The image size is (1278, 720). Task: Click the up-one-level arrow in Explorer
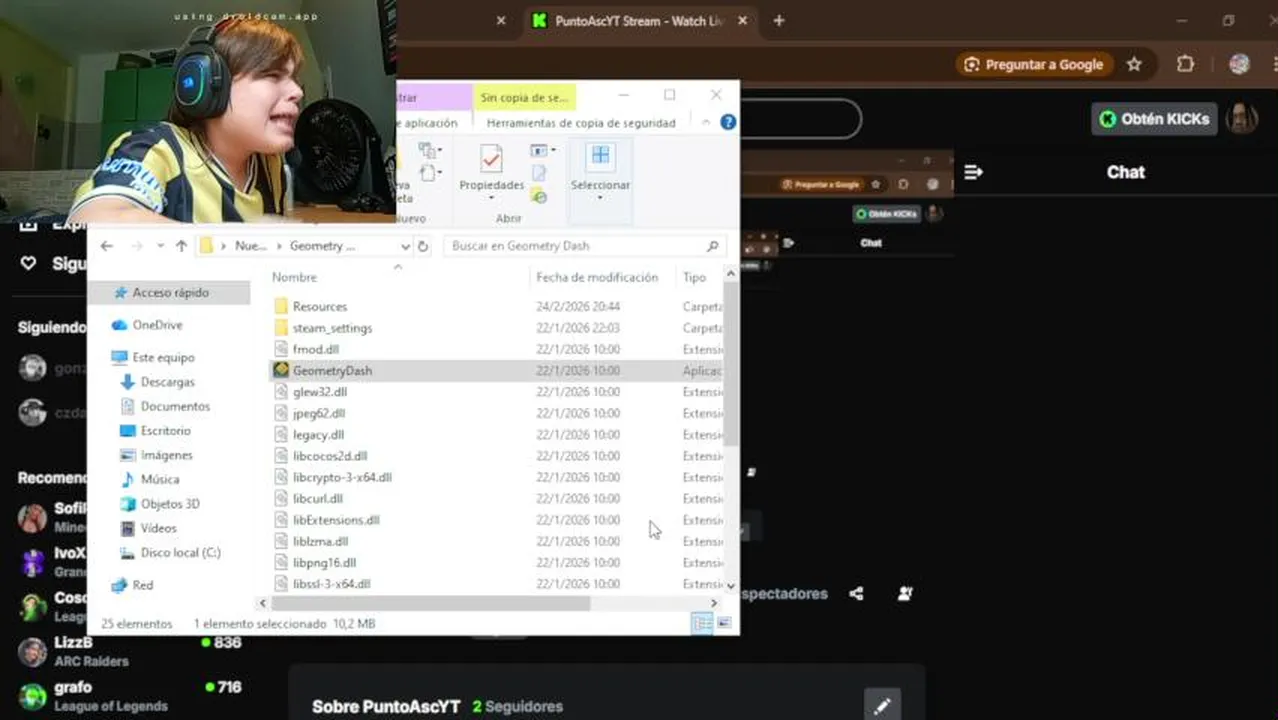point(181,246)
